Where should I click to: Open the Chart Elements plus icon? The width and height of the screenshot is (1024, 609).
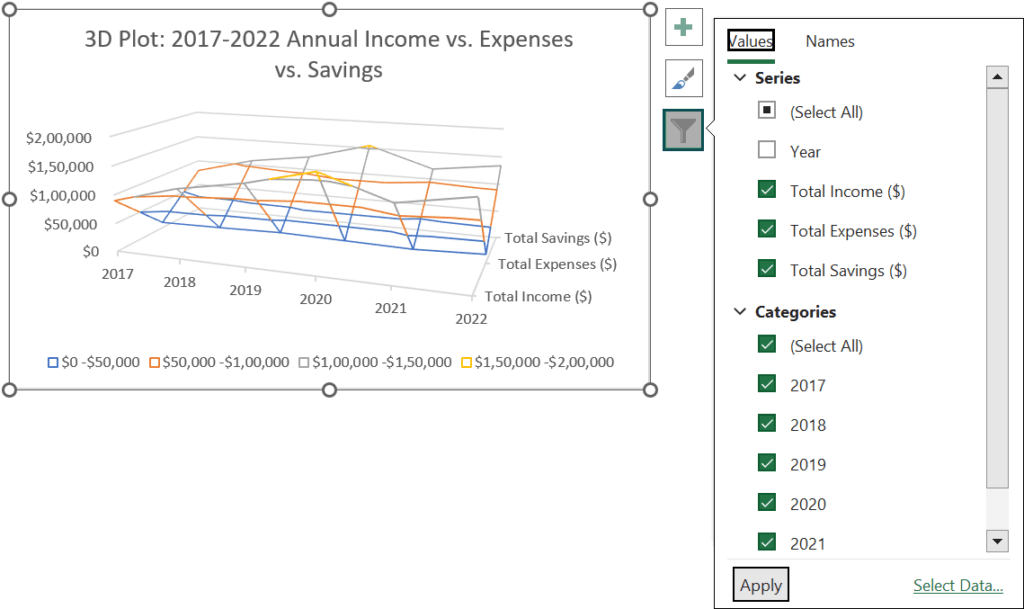[684, 27]
